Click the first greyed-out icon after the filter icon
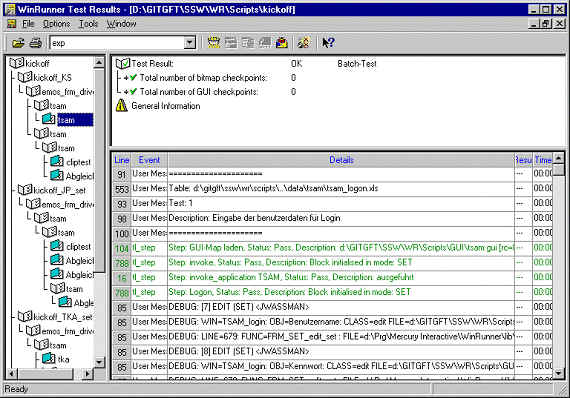Screen dimensions: 570x398 [x=231, y=43]
